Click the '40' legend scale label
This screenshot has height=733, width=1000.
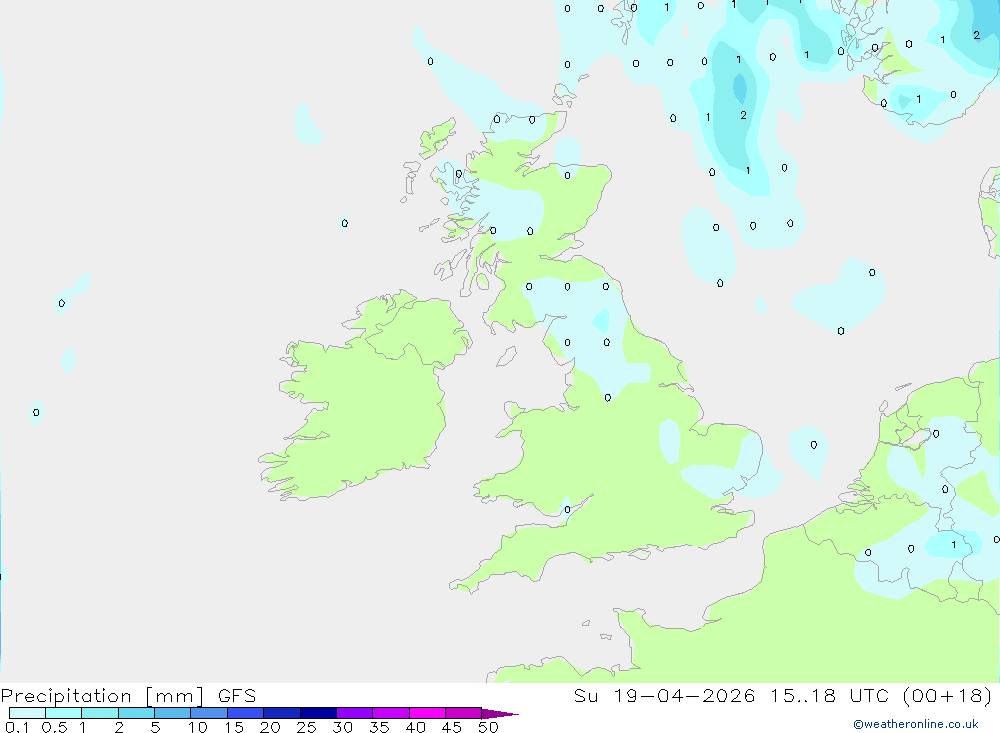416,727
